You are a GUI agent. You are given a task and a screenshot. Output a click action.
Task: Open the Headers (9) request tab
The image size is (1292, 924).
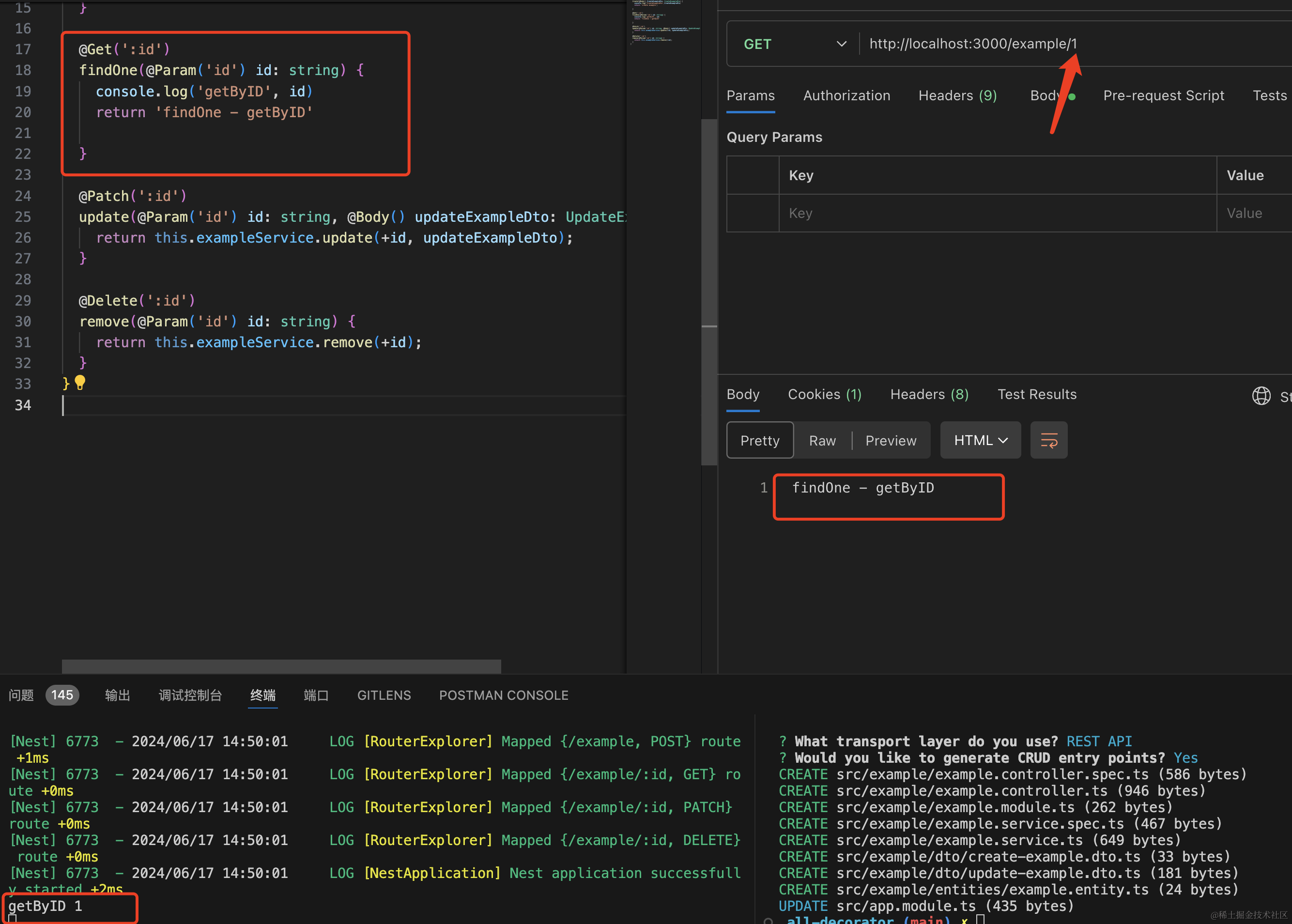957,95
